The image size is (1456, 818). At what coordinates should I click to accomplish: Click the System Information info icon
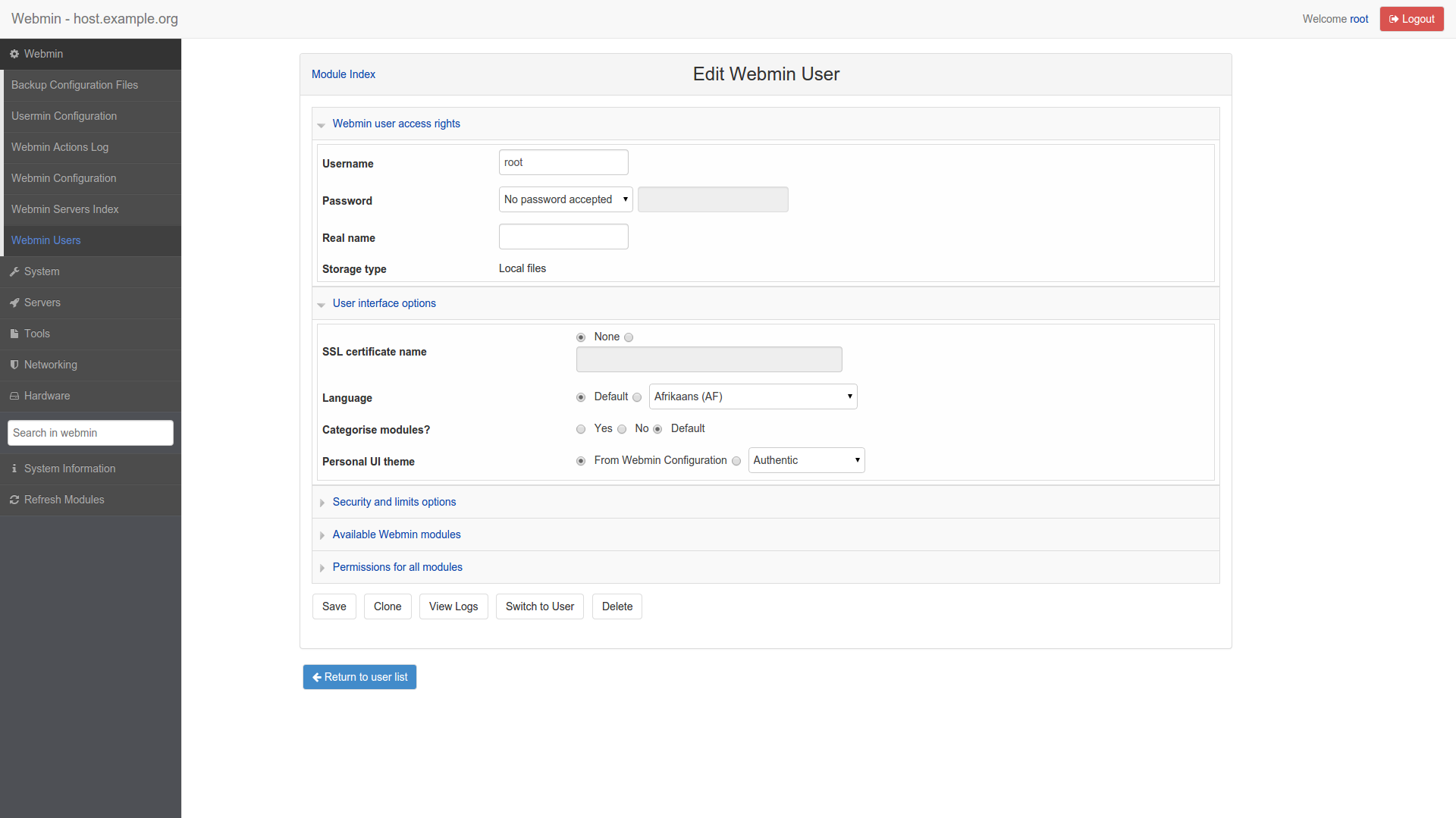point(14,469)
